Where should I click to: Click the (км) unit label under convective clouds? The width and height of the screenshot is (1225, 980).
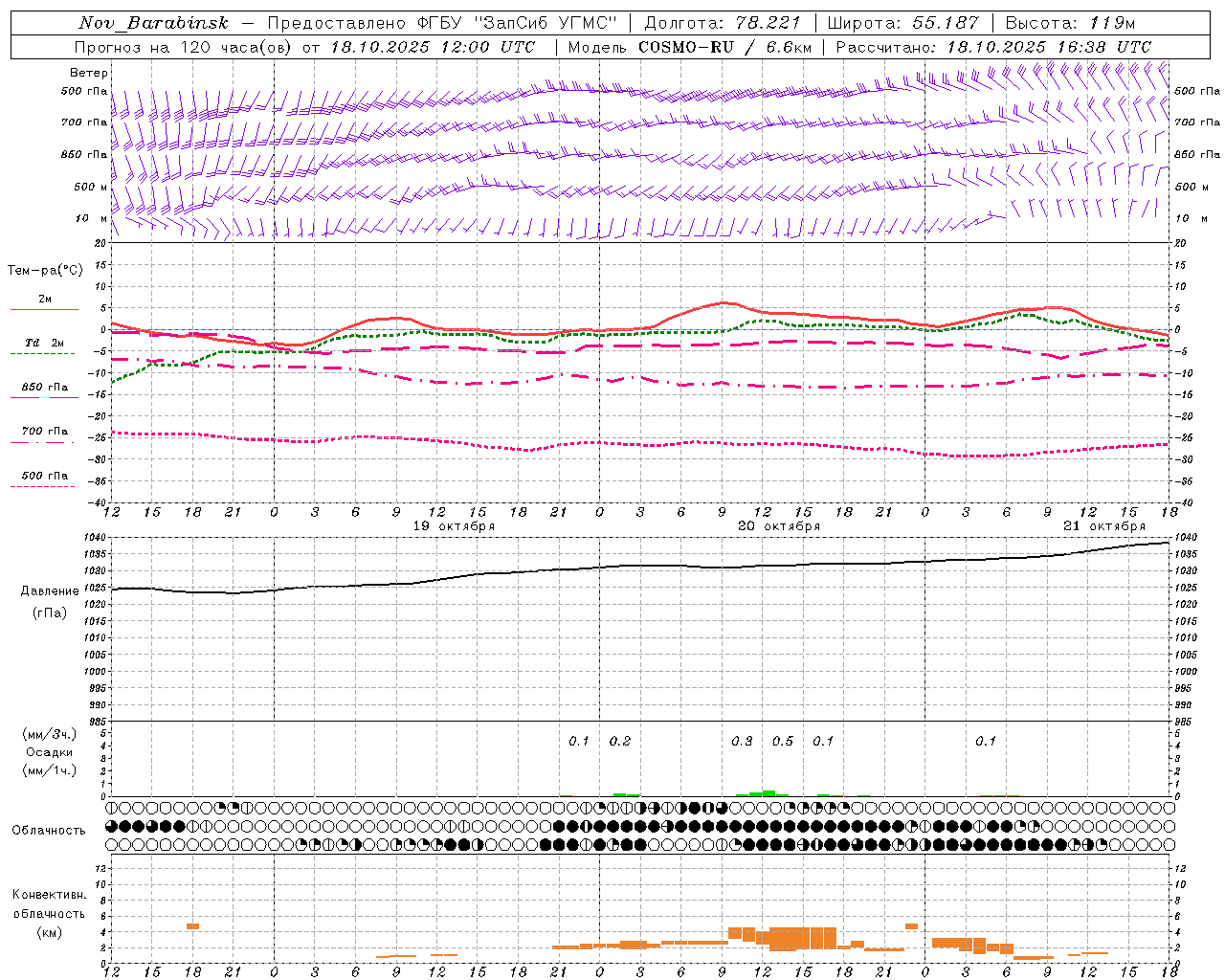[49, 932]
